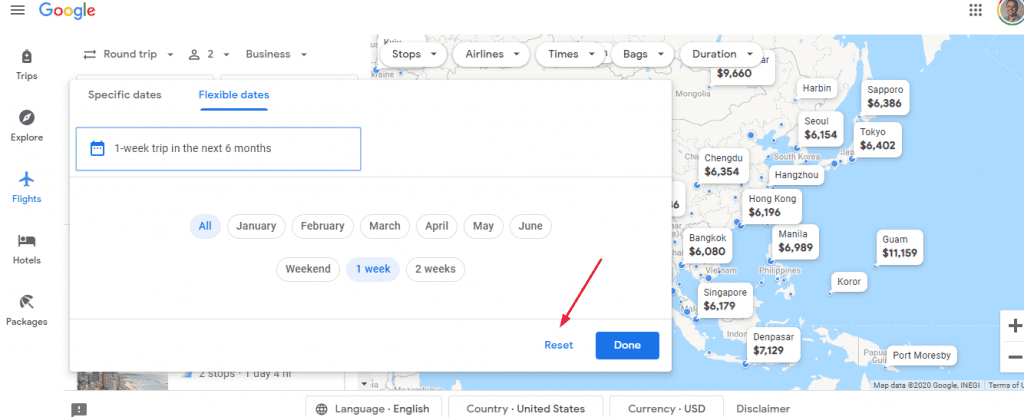
Task: Open Packages umbrella icon in sidebar
Action: pyautogui.click(x=27, y=310)
